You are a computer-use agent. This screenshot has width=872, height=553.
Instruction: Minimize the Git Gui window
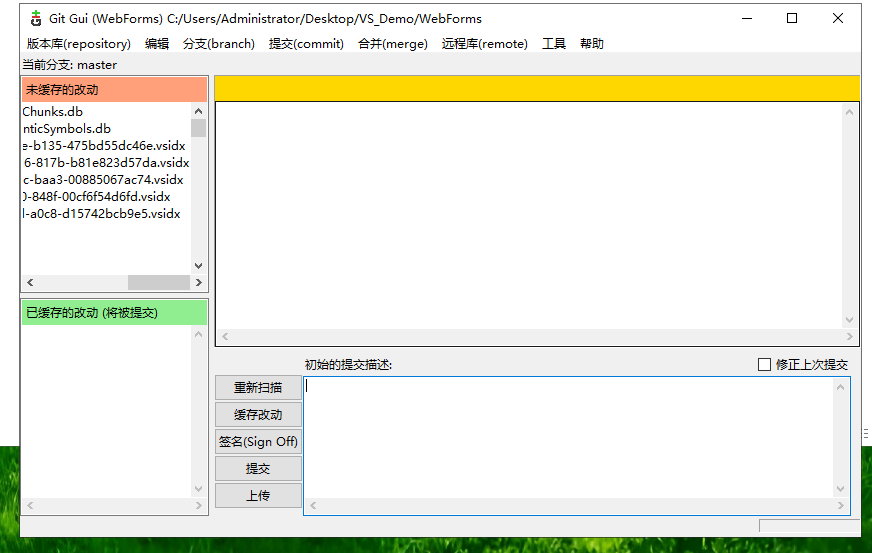click(x=747, y=18)
